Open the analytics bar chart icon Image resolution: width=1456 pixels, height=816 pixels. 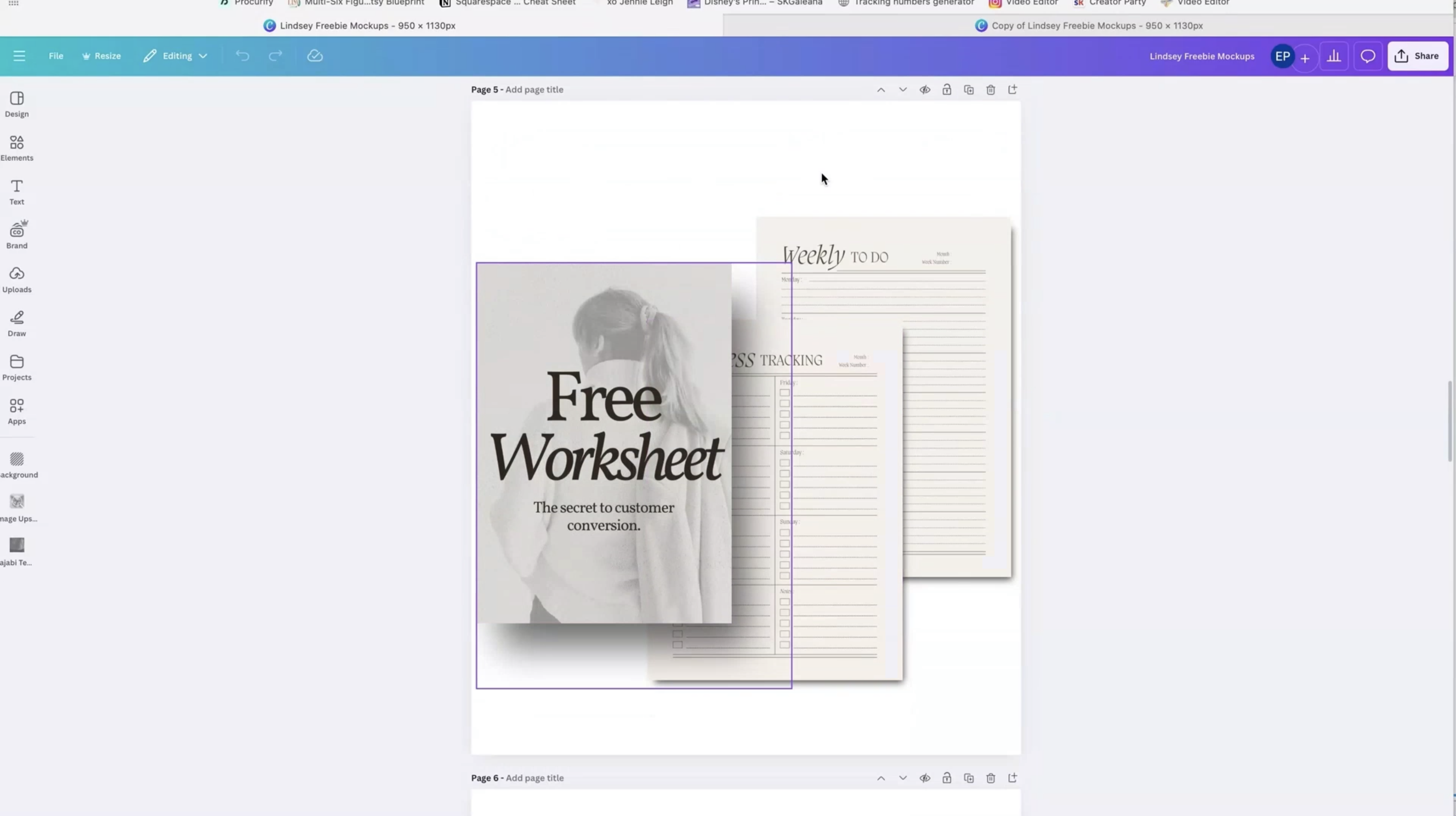[x=1334, y=56]
